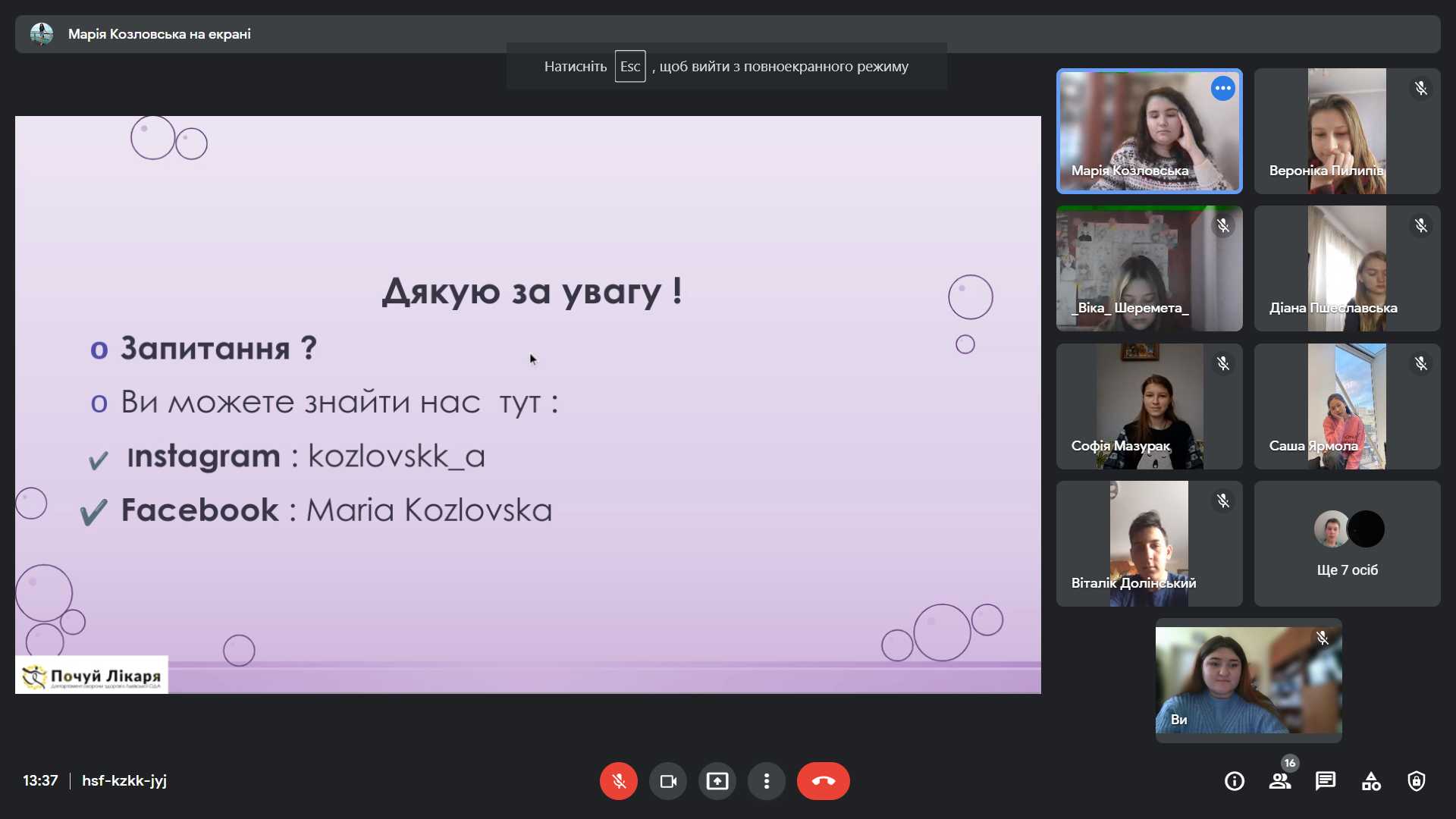The height and width of the screenshot is (819, 1456).
Task: Click the meeting code hsf-kzkk-jyj
Action: point(124,780)
